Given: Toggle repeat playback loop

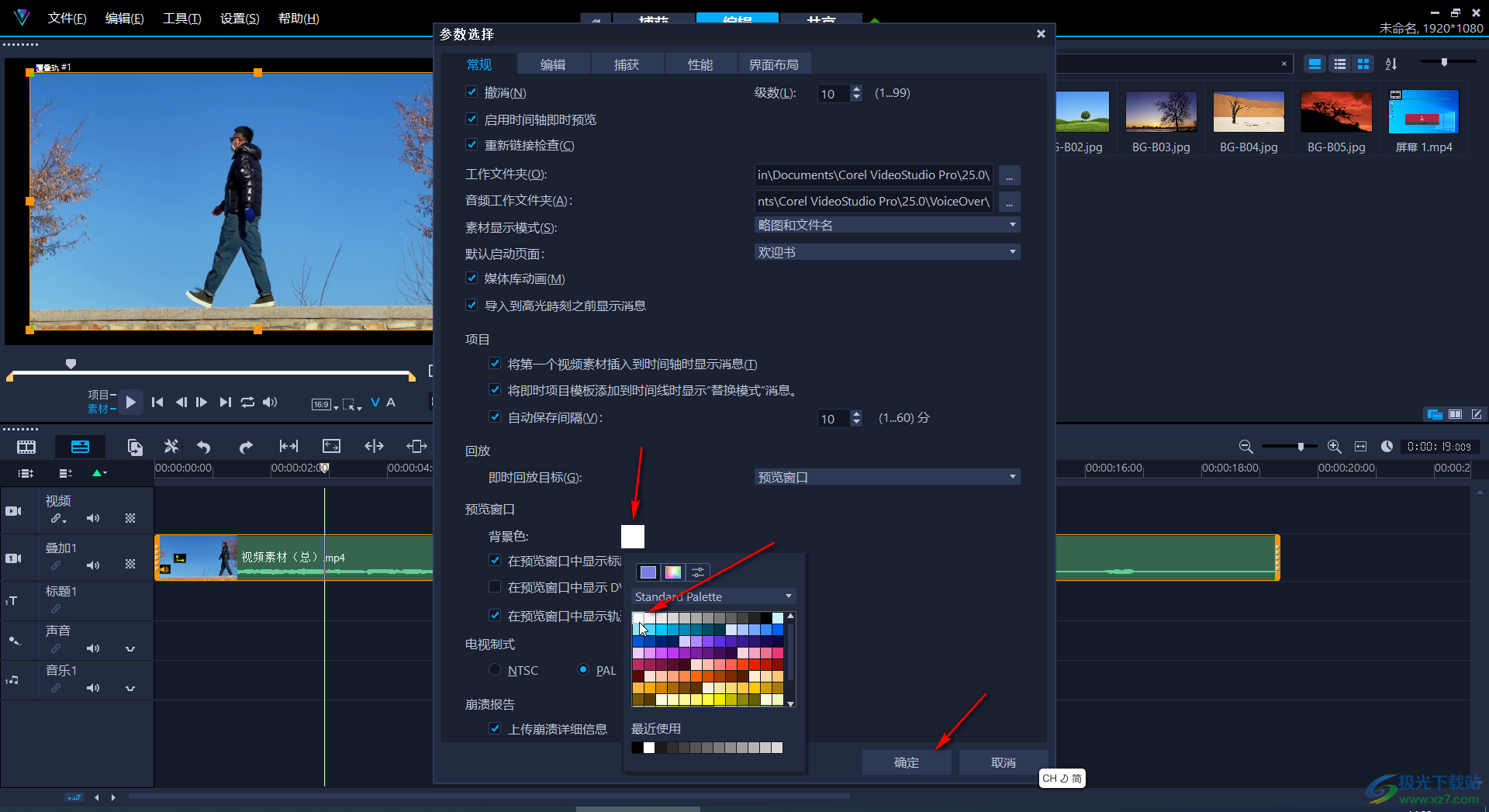Looking at the screenshot, I should click(x=247, y=402).
